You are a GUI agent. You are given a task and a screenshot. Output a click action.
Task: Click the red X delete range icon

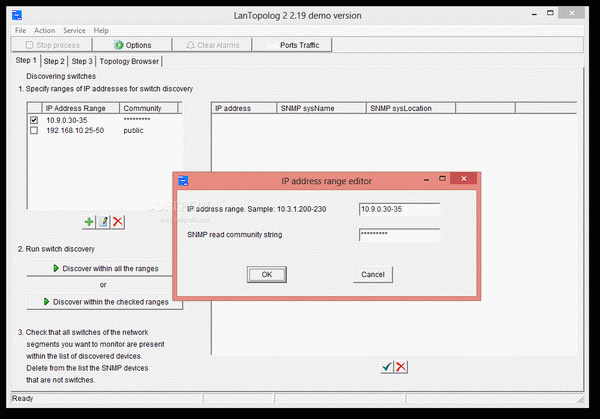(x=118, y=222)
